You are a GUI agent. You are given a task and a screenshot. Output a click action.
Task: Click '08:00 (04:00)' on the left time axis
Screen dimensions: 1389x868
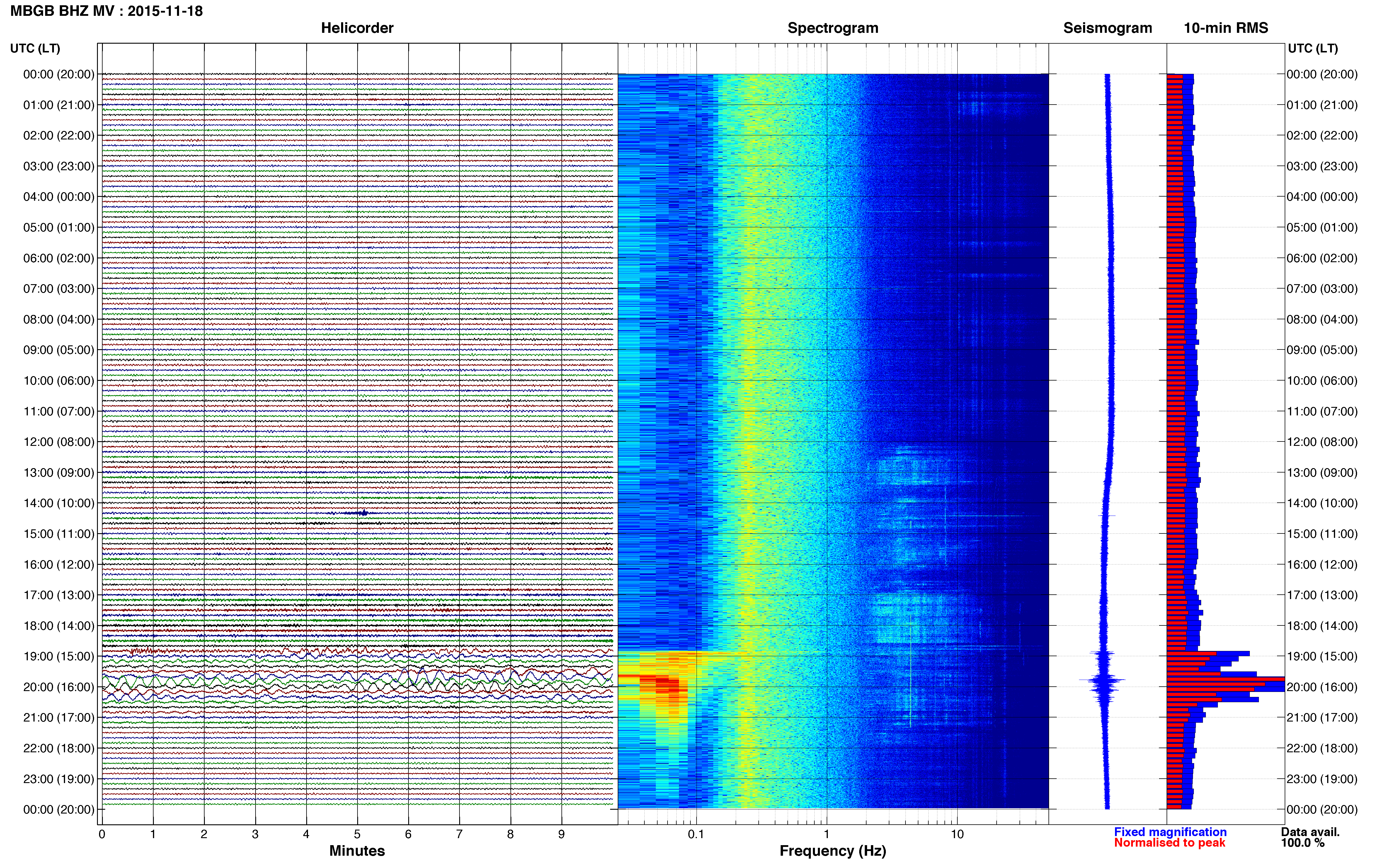click(59, 319)
